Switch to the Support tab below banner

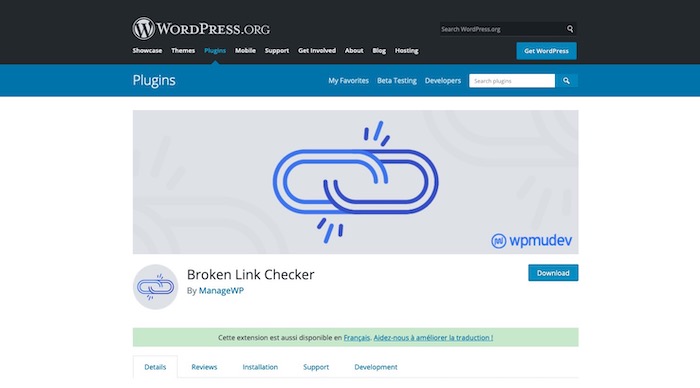316,367
